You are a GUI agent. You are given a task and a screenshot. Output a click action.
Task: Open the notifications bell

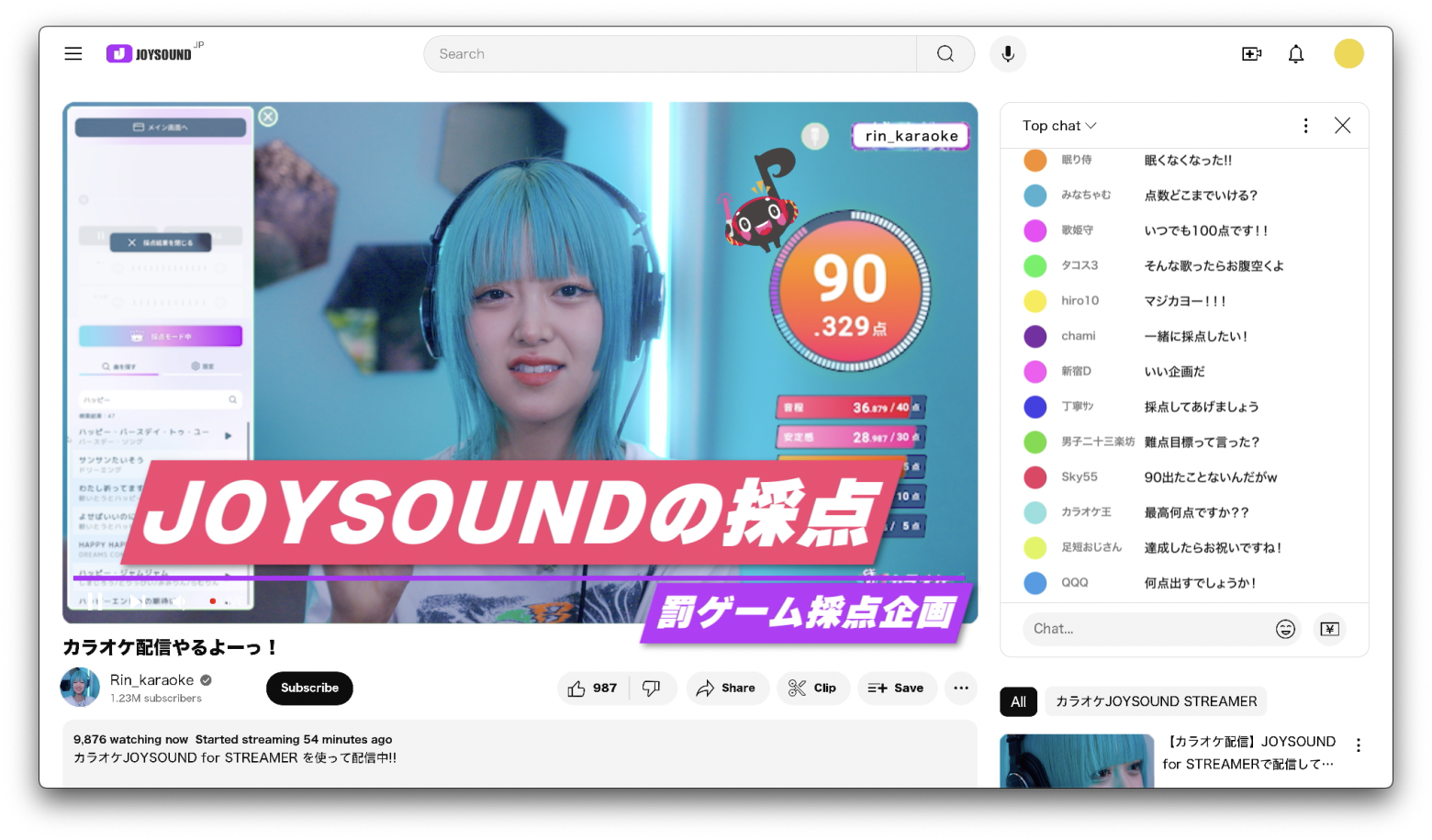tap(1295, 54)
